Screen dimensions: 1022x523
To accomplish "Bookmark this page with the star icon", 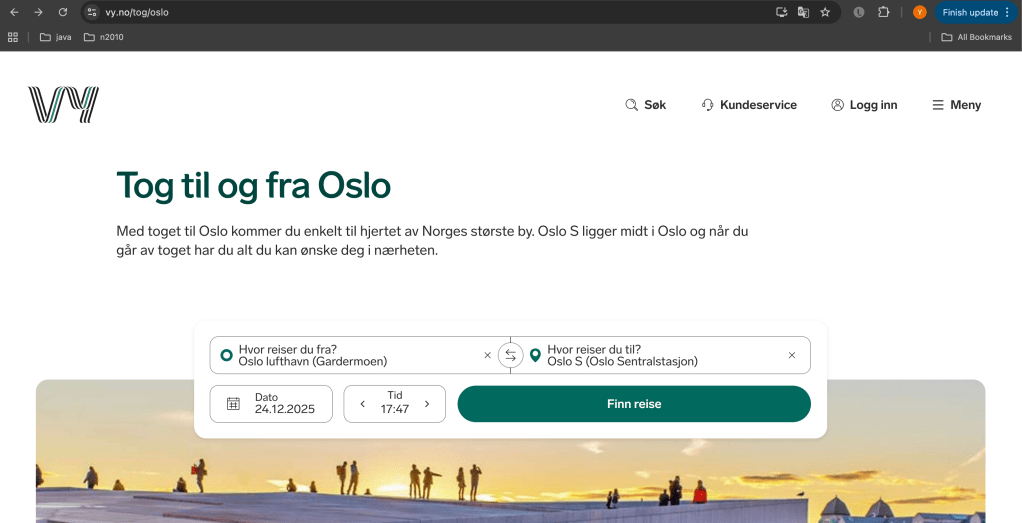I will click(825, 12).
